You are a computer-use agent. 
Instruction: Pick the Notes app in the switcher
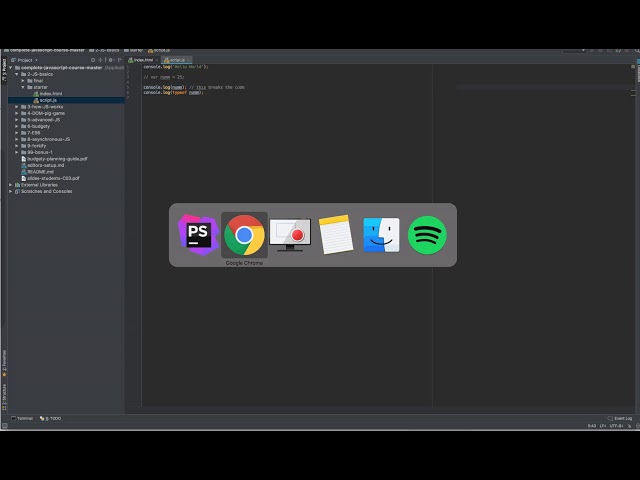pyautogui.click(x=336, y=235)
